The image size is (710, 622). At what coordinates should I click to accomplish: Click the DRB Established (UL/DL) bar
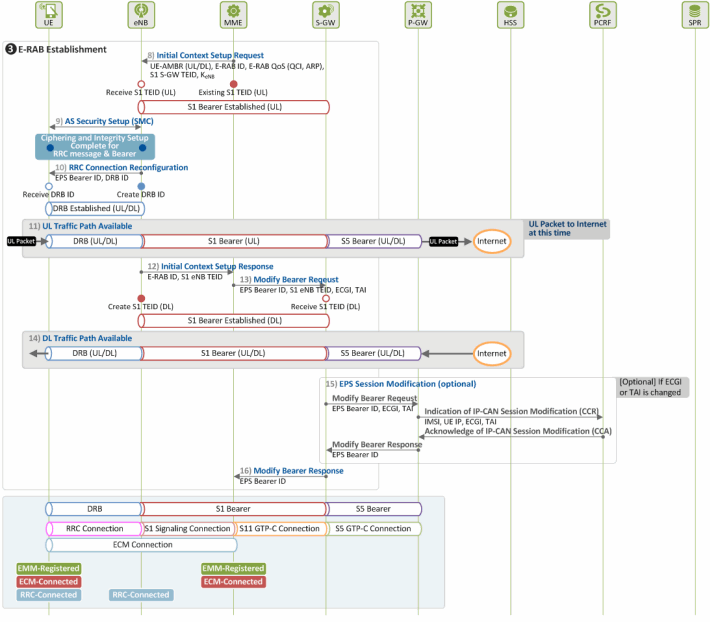coord(95,209)
